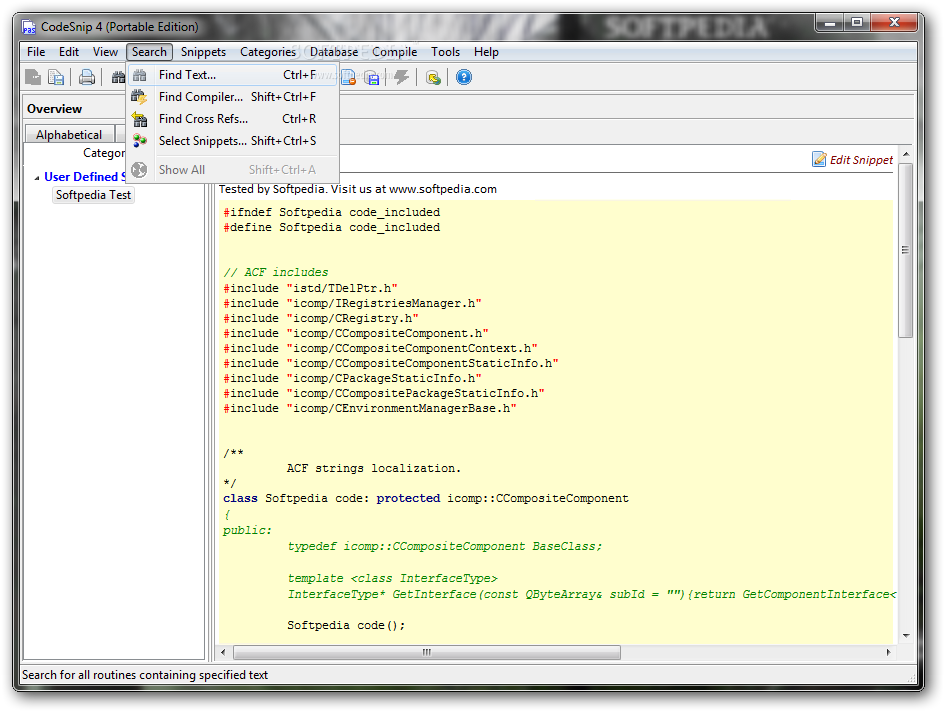Click the horizontal scrollbar thumb

pyautogui.click(x=427, y=652)
